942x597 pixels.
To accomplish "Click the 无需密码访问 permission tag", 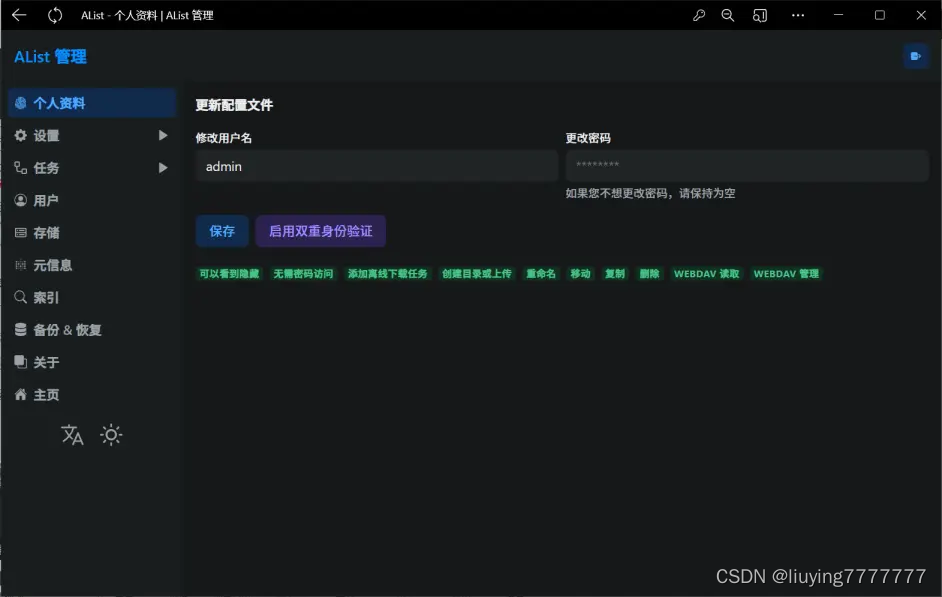I will pyautogui.click(x=303, y=274).
